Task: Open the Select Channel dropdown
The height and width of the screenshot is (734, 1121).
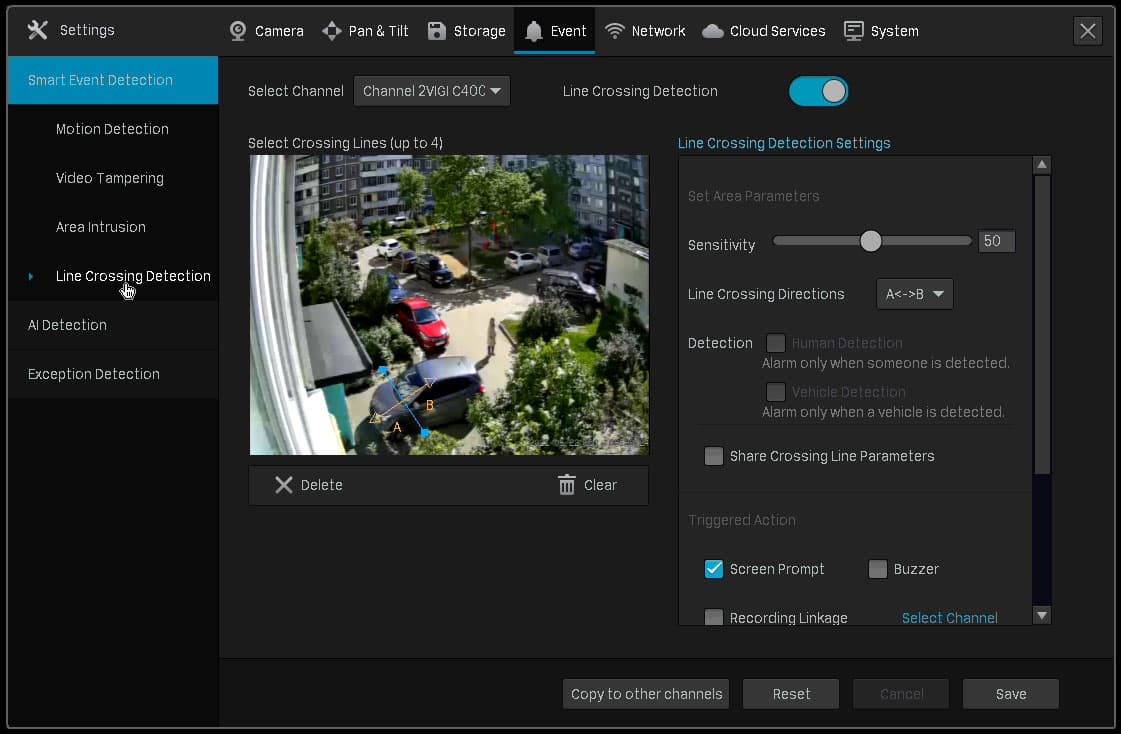Action: pyautogui.click(x=432, y=91)
